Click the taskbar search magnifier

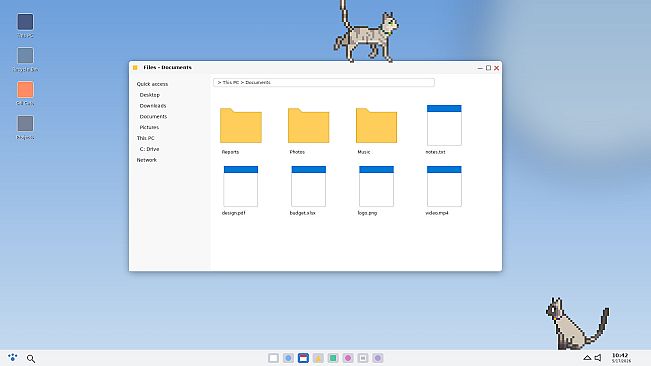pos(31,358)
